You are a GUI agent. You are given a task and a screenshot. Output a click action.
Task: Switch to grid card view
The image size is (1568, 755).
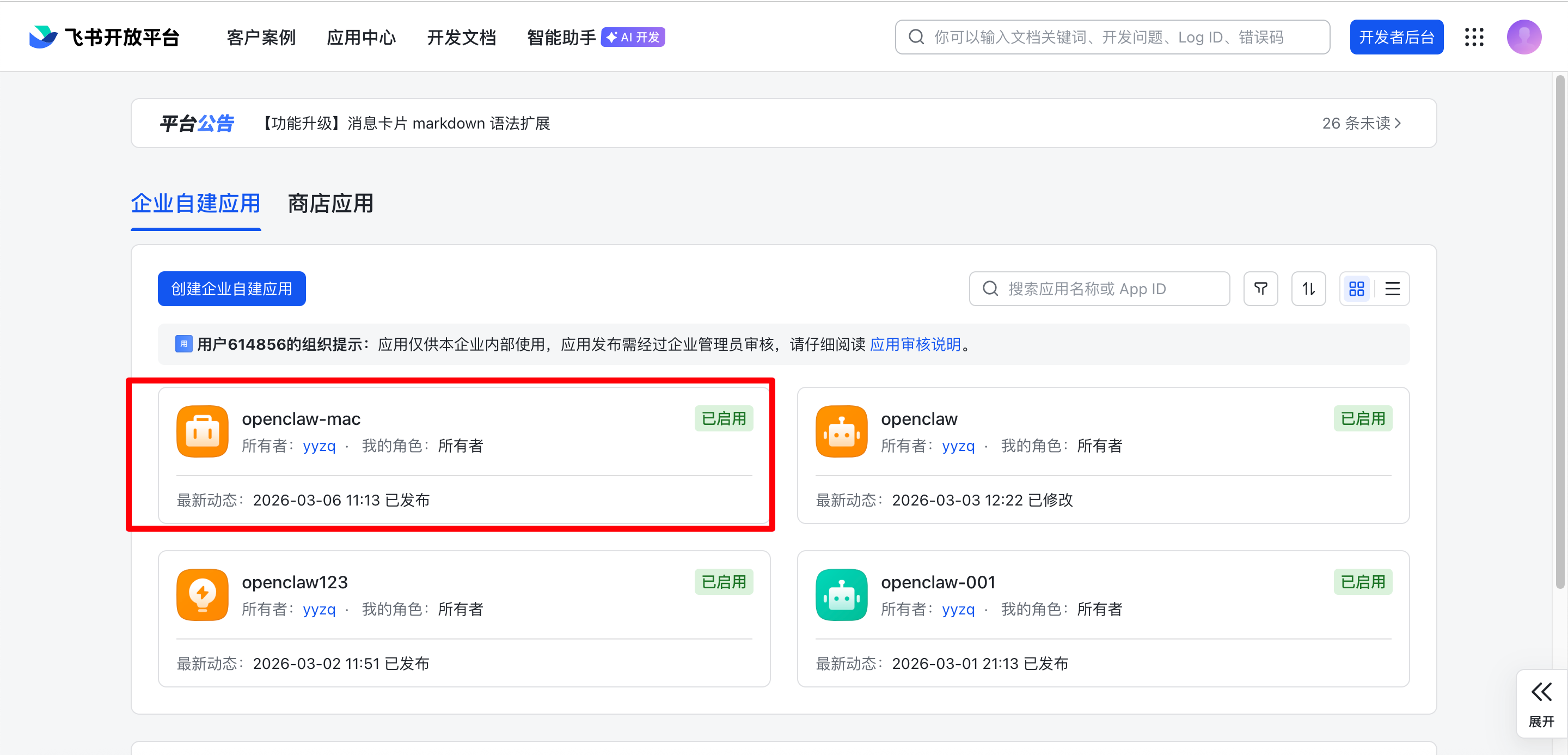[x=1356, y=289]
